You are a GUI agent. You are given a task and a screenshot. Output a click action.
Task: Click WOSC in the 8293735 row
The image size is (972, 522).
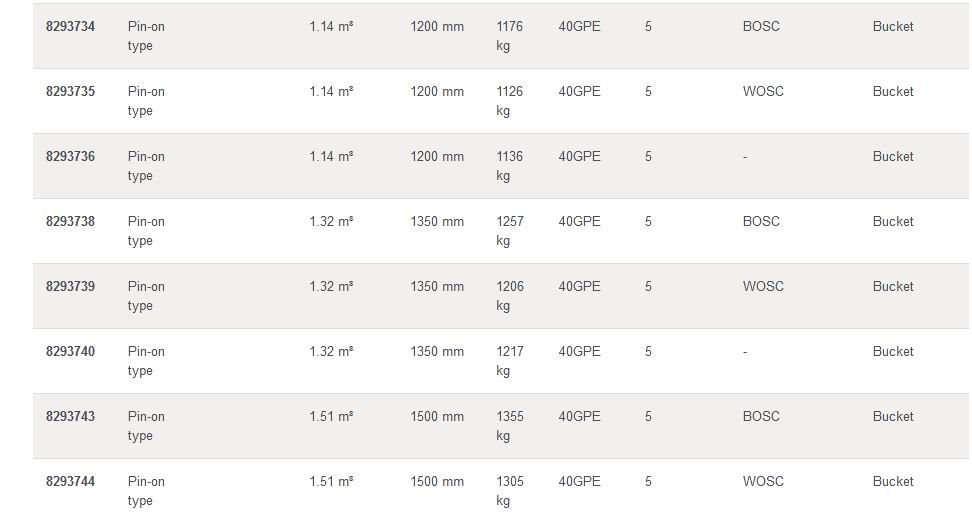click(763, 92)
